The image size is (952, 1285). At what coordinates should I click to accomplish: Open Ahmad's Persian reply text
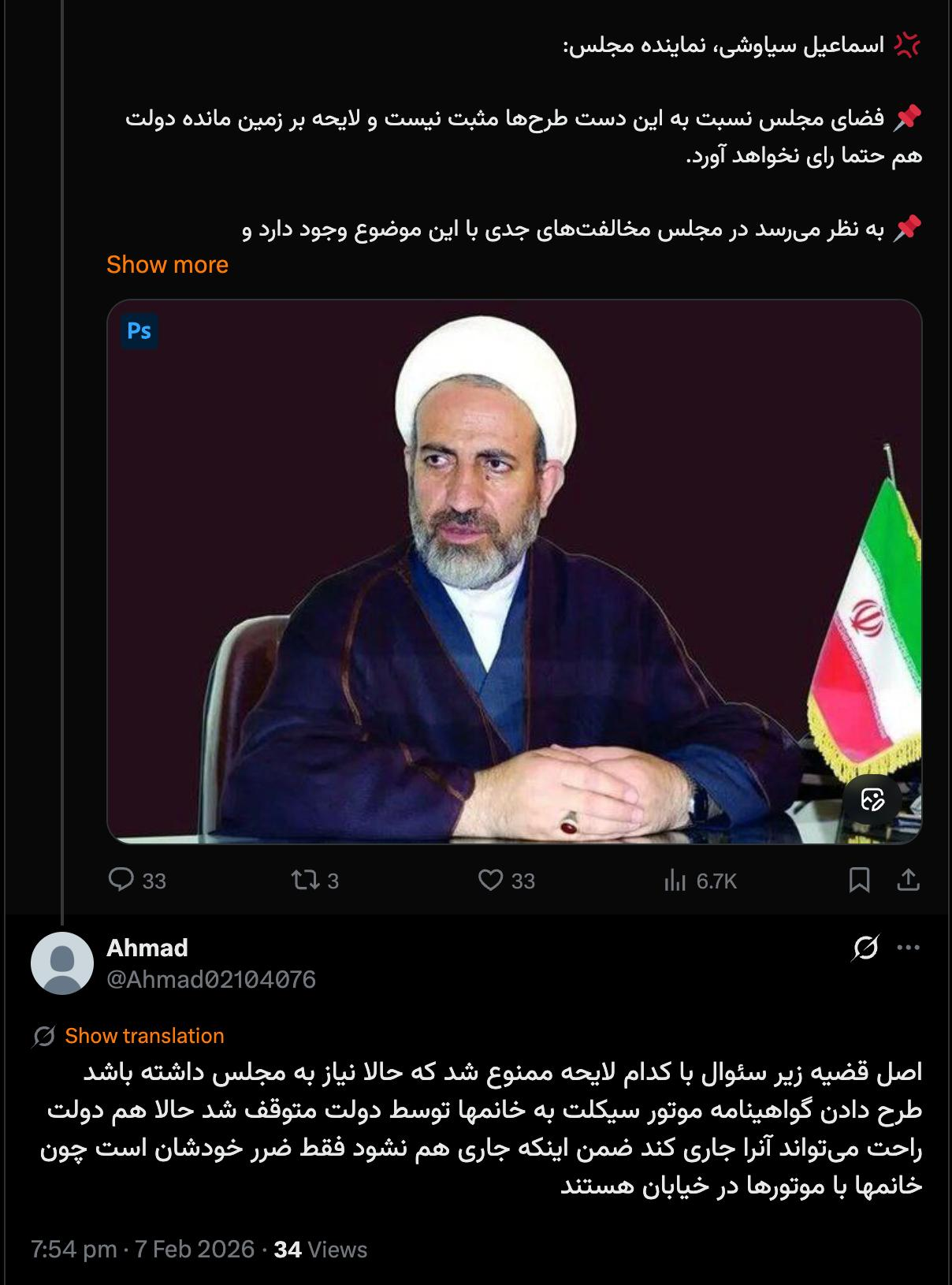(481, 1128)
